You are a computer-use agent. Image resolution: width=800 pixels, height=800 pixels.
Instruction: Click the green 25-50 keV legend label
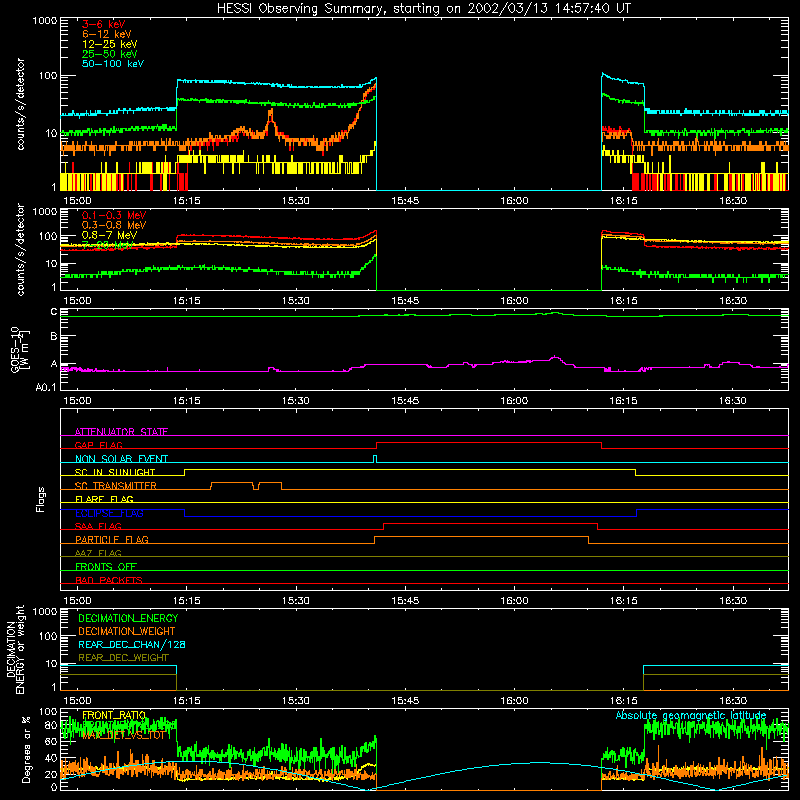point(110,54)
